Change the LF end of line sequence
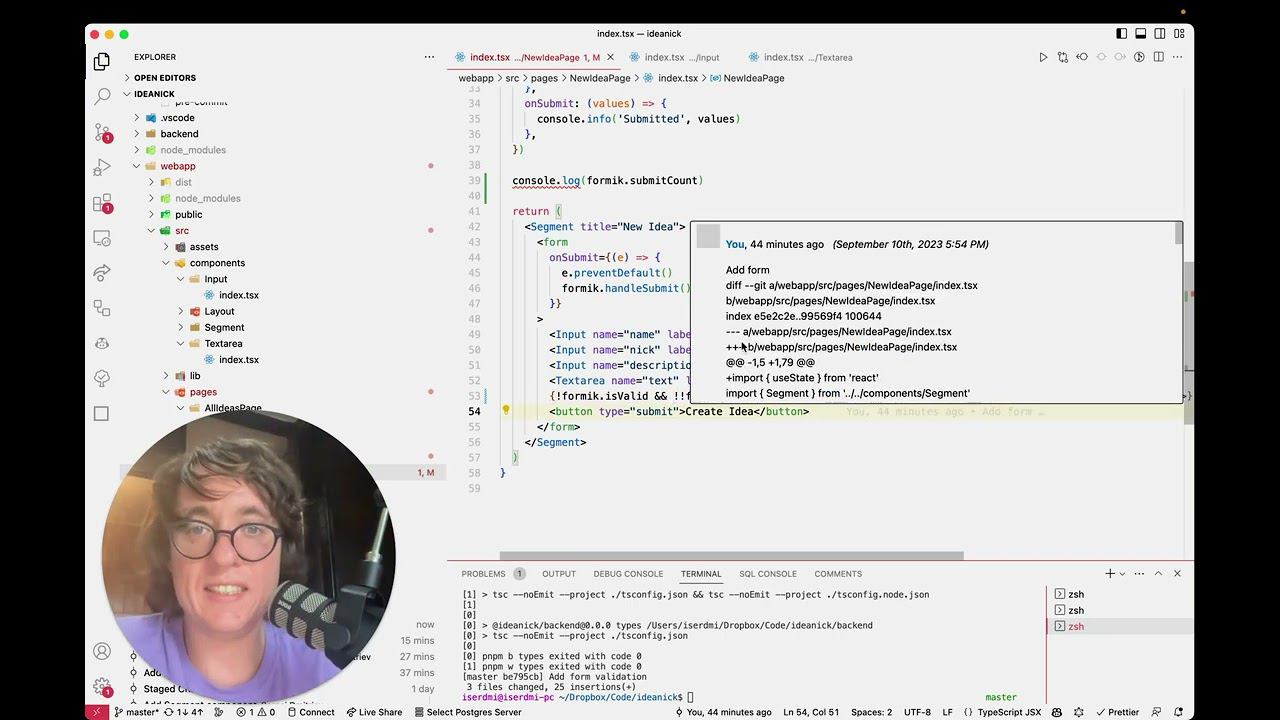This screenshot has height=720, width=1280. tap(947, 712)
